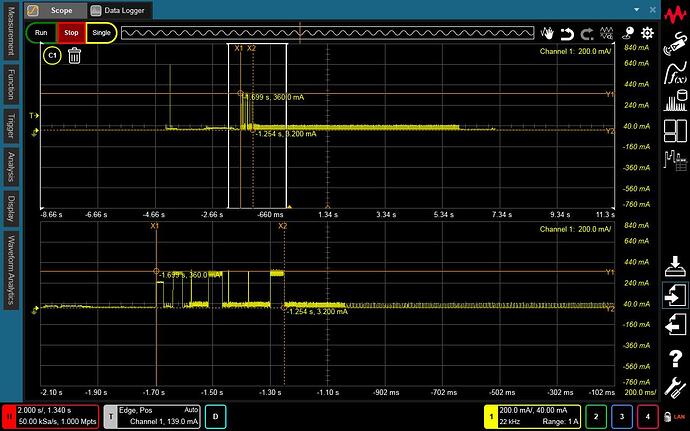Open the scope settings gear
The image size is (690, 431).
(x=645, y=32)
